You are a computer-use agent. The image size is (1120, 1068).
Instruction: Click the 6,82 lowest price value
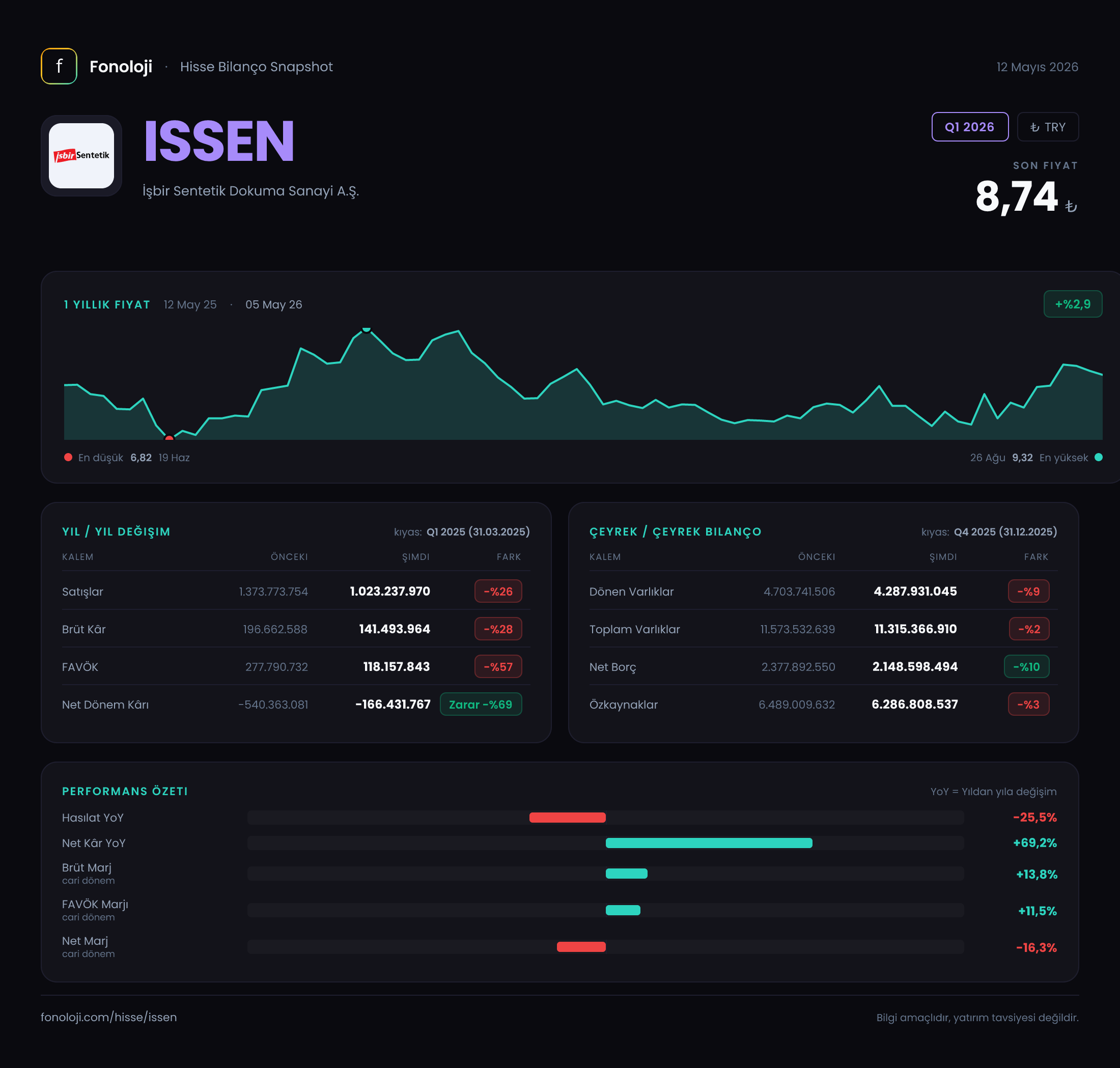tap(141, 457)
